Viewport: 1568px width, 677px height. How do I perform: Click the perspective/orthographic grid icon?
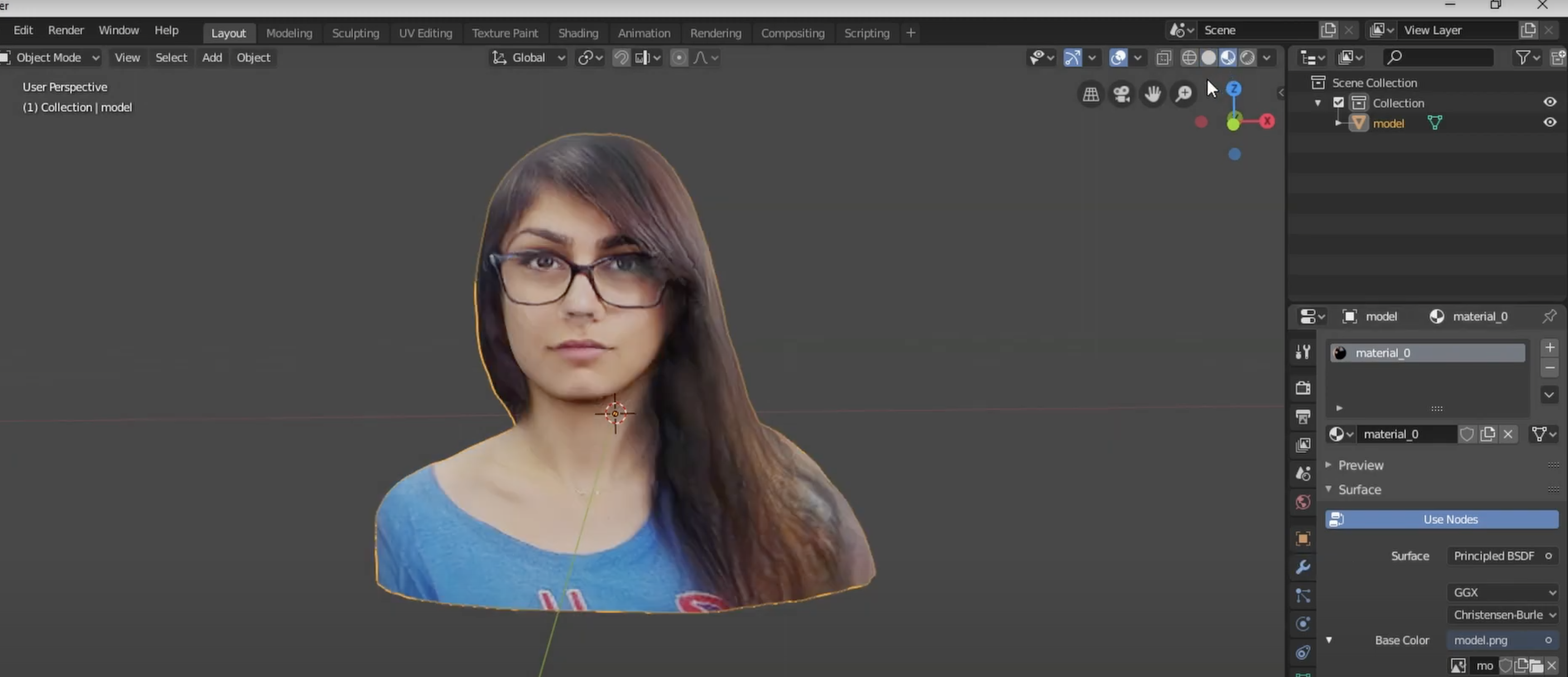tap(1091, 94)
